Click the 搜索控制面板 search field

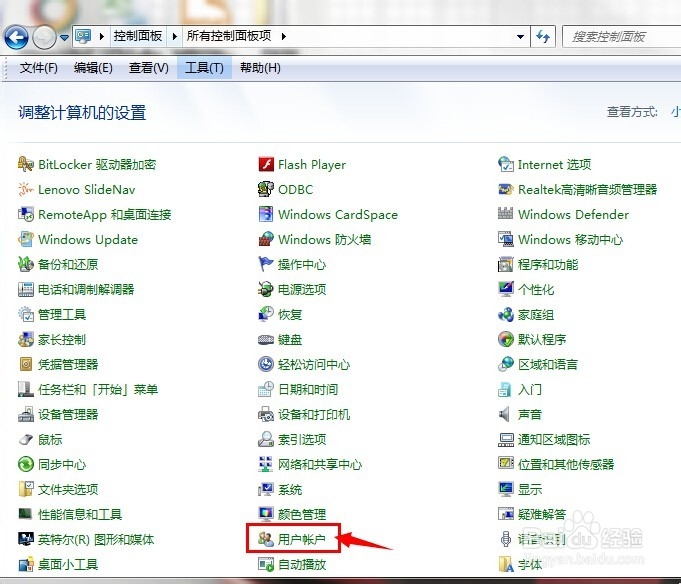(x=621, y=36)
